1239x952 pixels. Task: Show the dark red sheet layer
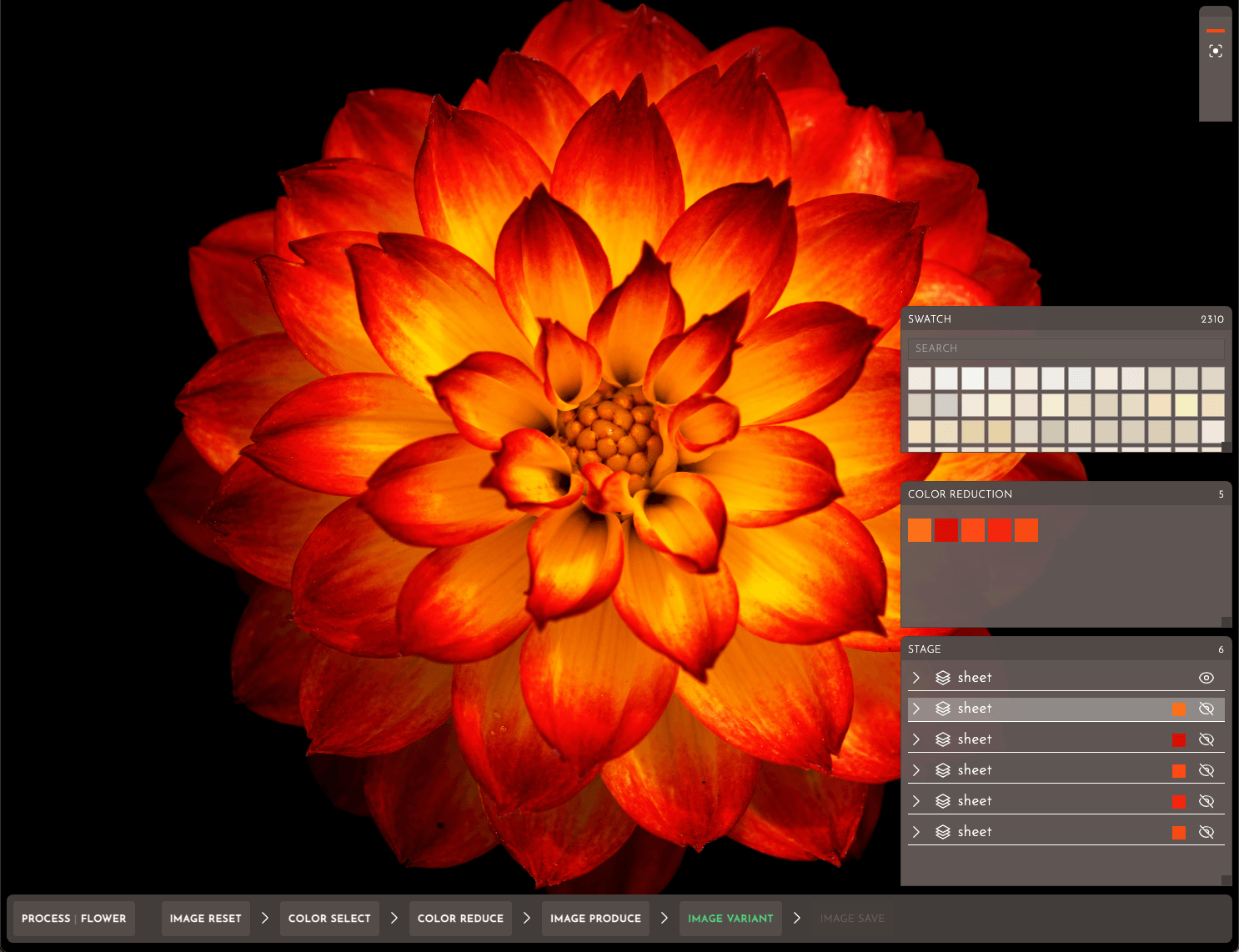[1206, 739]
